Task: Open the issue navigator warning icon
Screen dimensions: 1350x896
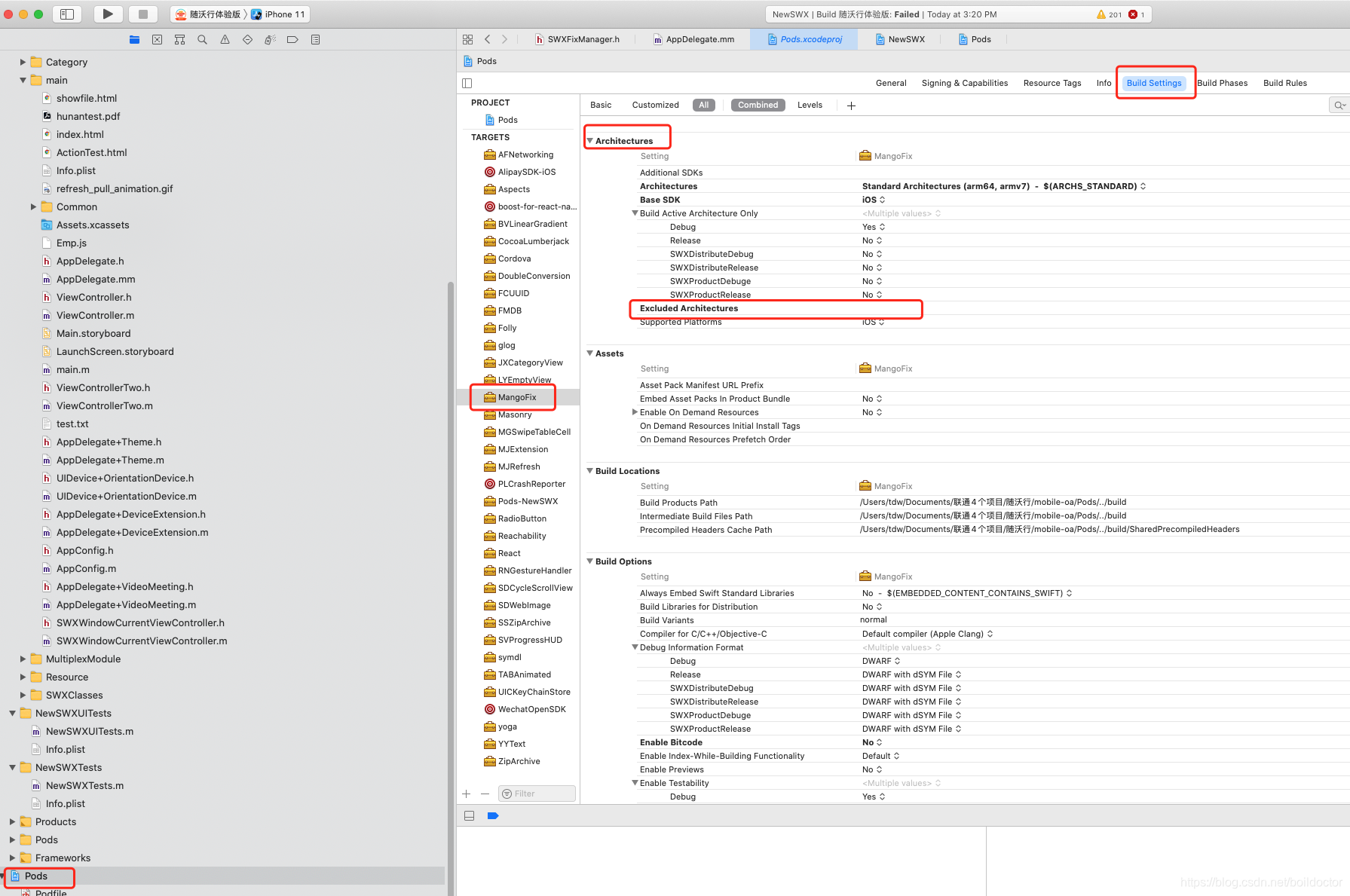Action: point(225,40)
